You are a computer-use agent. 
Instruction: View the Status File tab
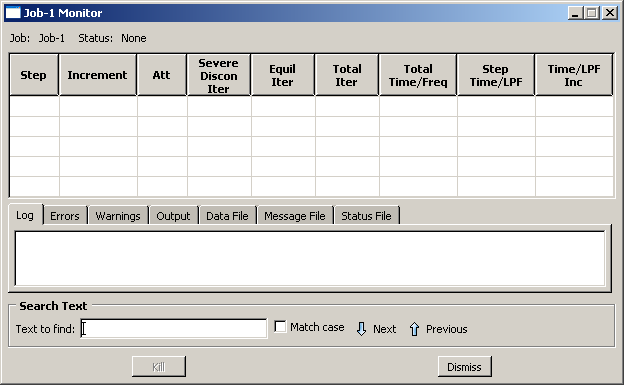click(367, 216)
